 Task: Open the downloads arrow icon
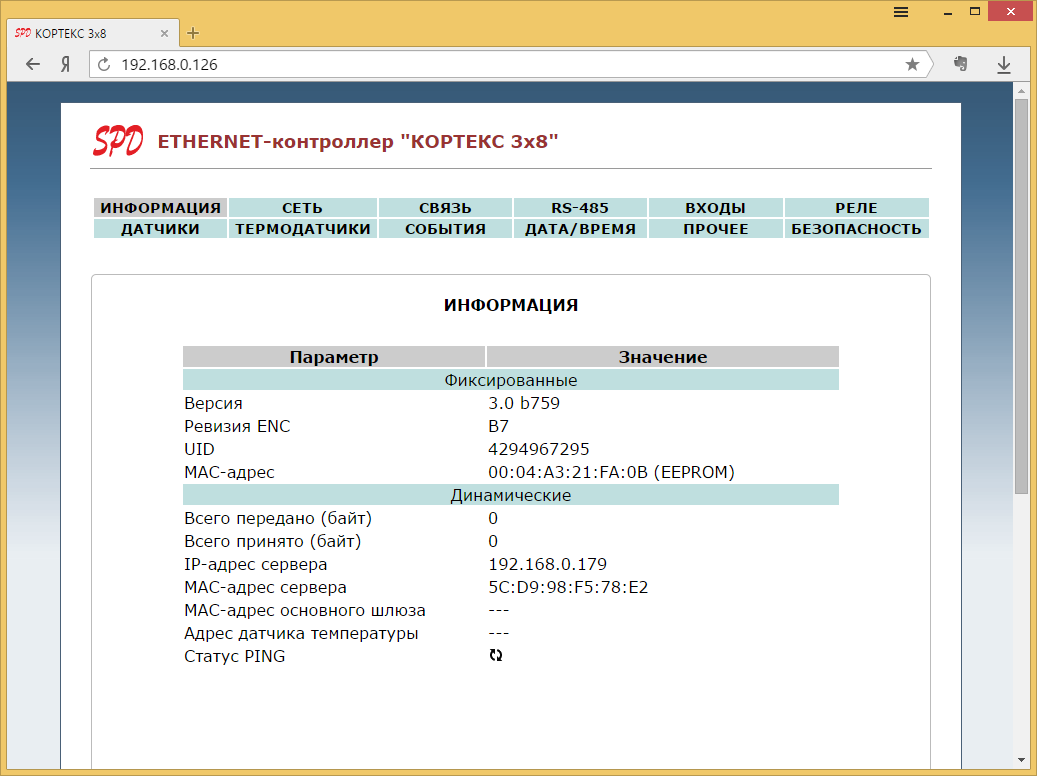click(x=1004, y=64)
